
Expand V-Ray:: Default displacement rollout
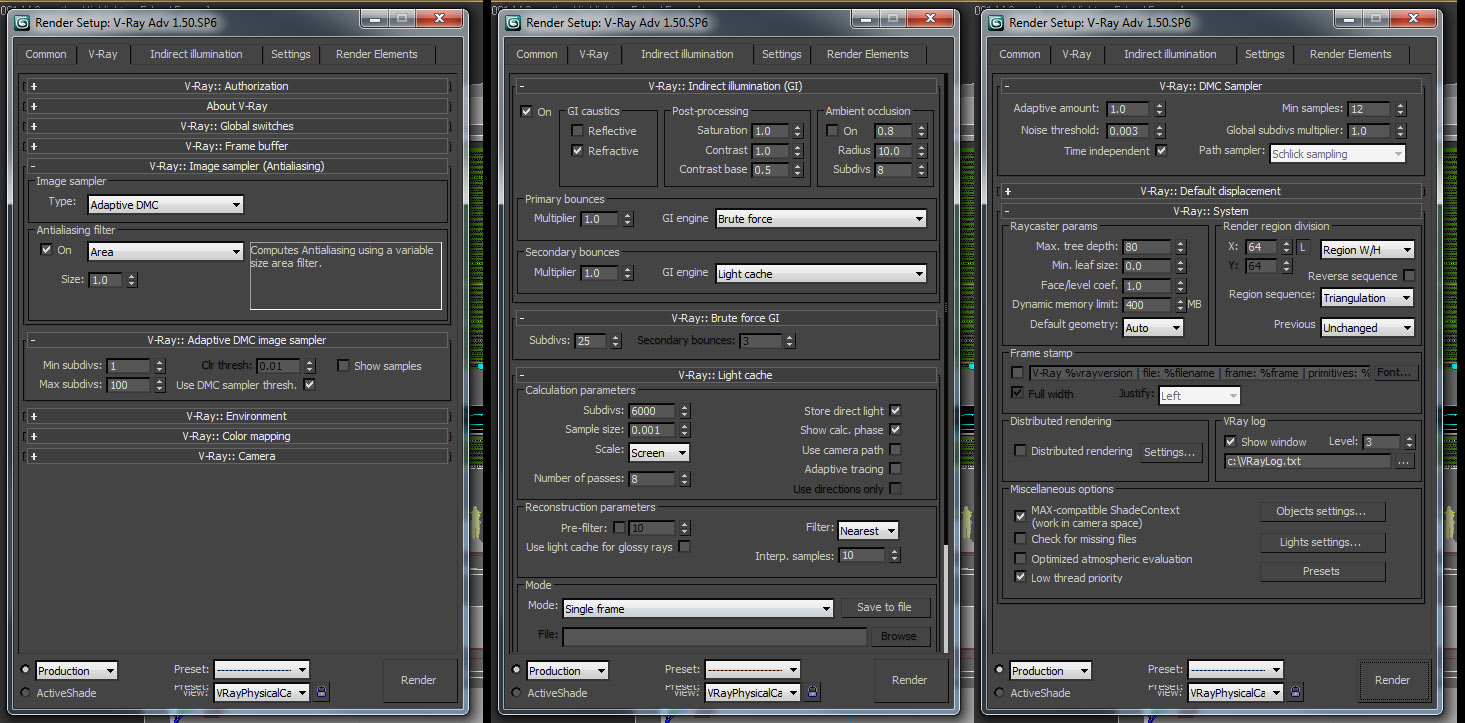tap(1210, 191)
